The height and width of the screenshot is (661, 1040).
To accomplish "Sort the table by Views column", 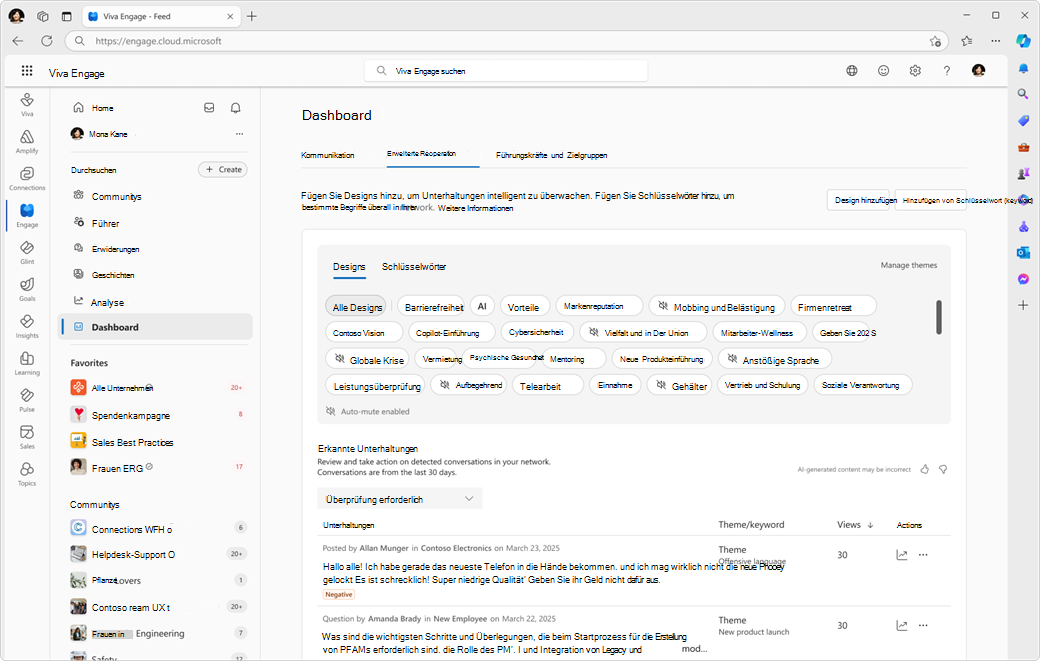I will coord(855,524).
